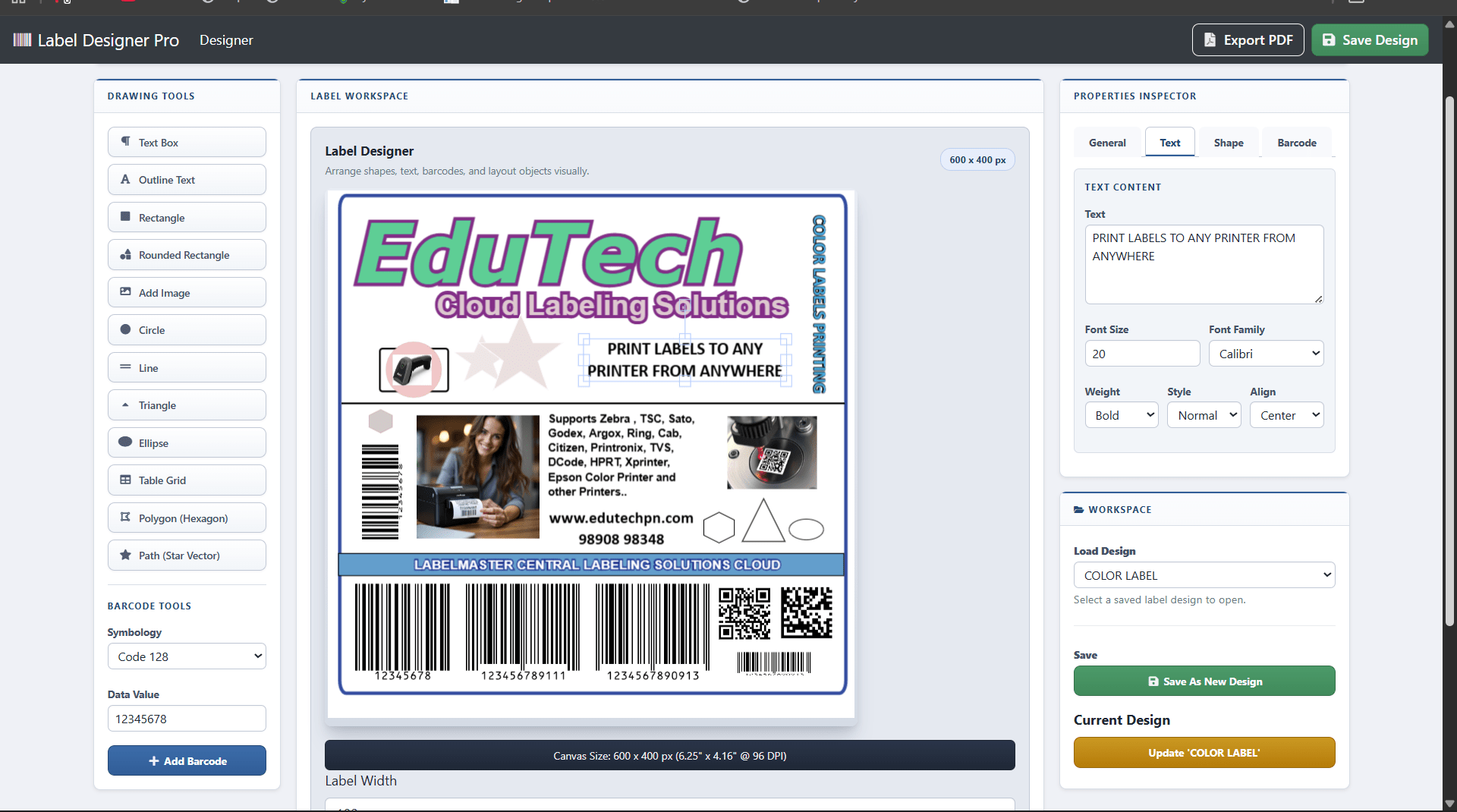Click the Ellipse tool icon

pyautogui.click(x=126, y=442)
